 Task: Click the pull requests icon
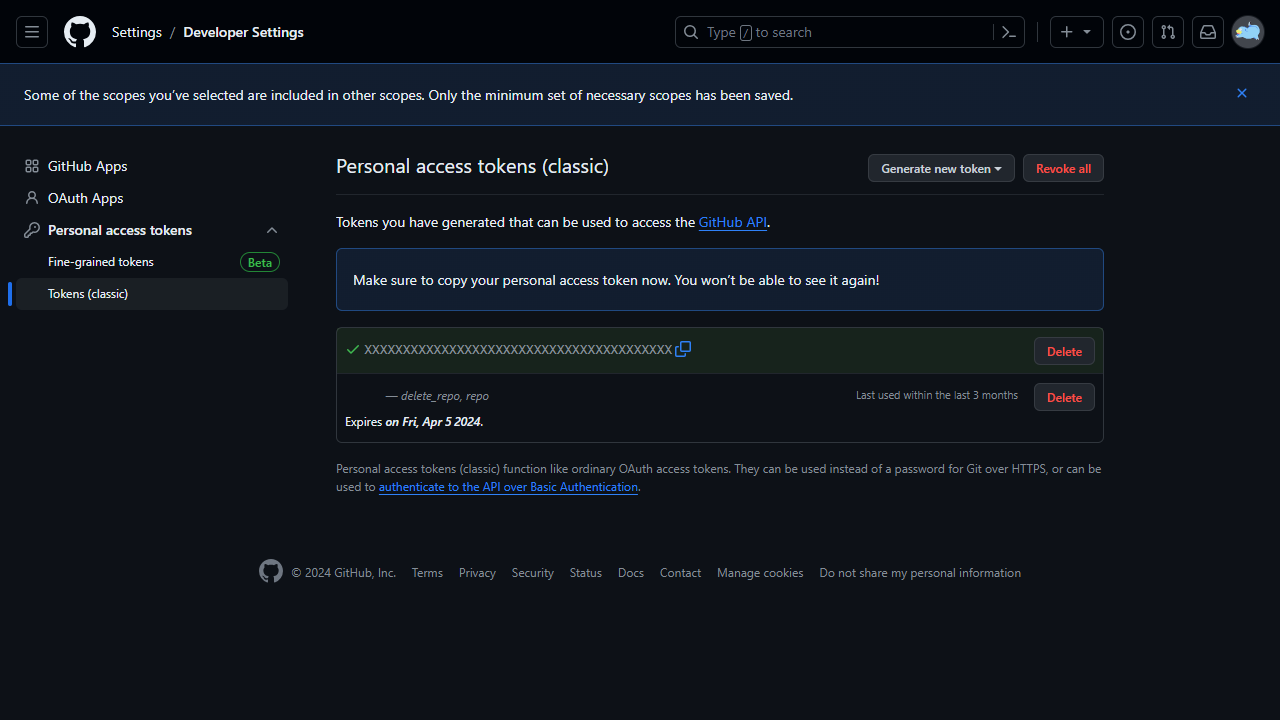click(x=1167, y=31)
